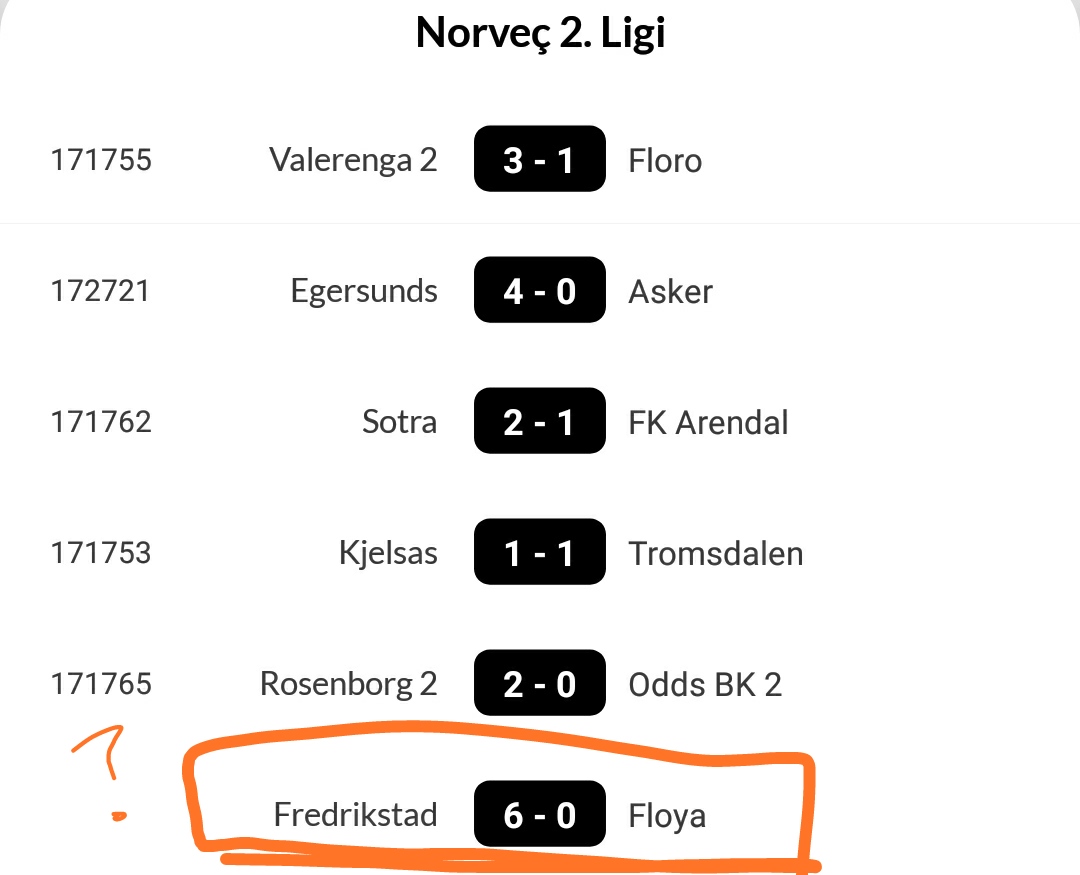The width and height of the screenshot is (1080, 875).
Task: Click match code 171753
Action: click(x=101, y=552)
